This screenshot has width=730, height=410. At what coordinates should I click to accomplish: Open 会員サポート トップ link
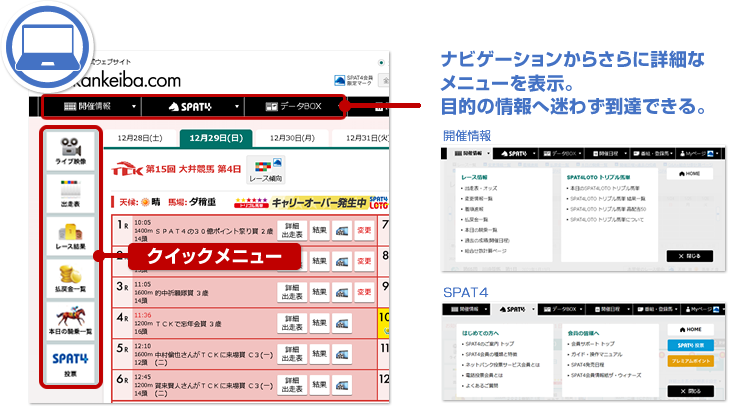click(x=592, y=344)
